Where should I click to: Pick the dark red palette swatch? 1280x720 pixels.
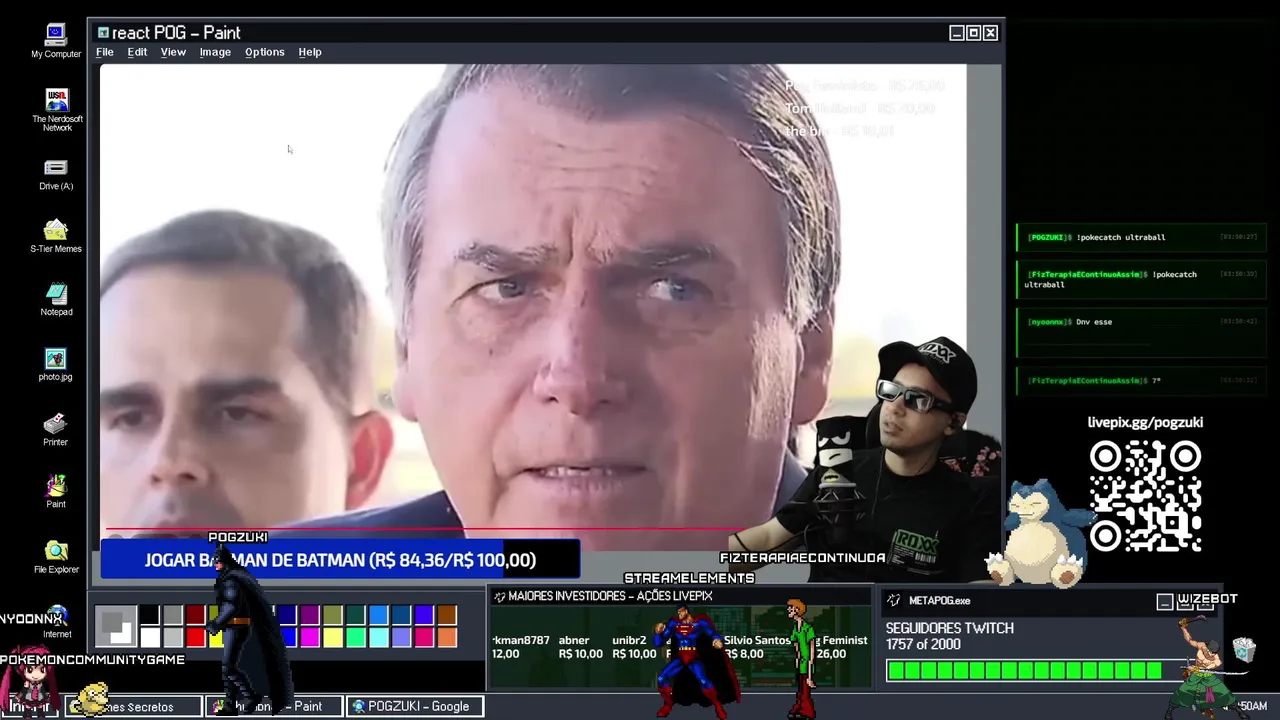coord(196,615)
